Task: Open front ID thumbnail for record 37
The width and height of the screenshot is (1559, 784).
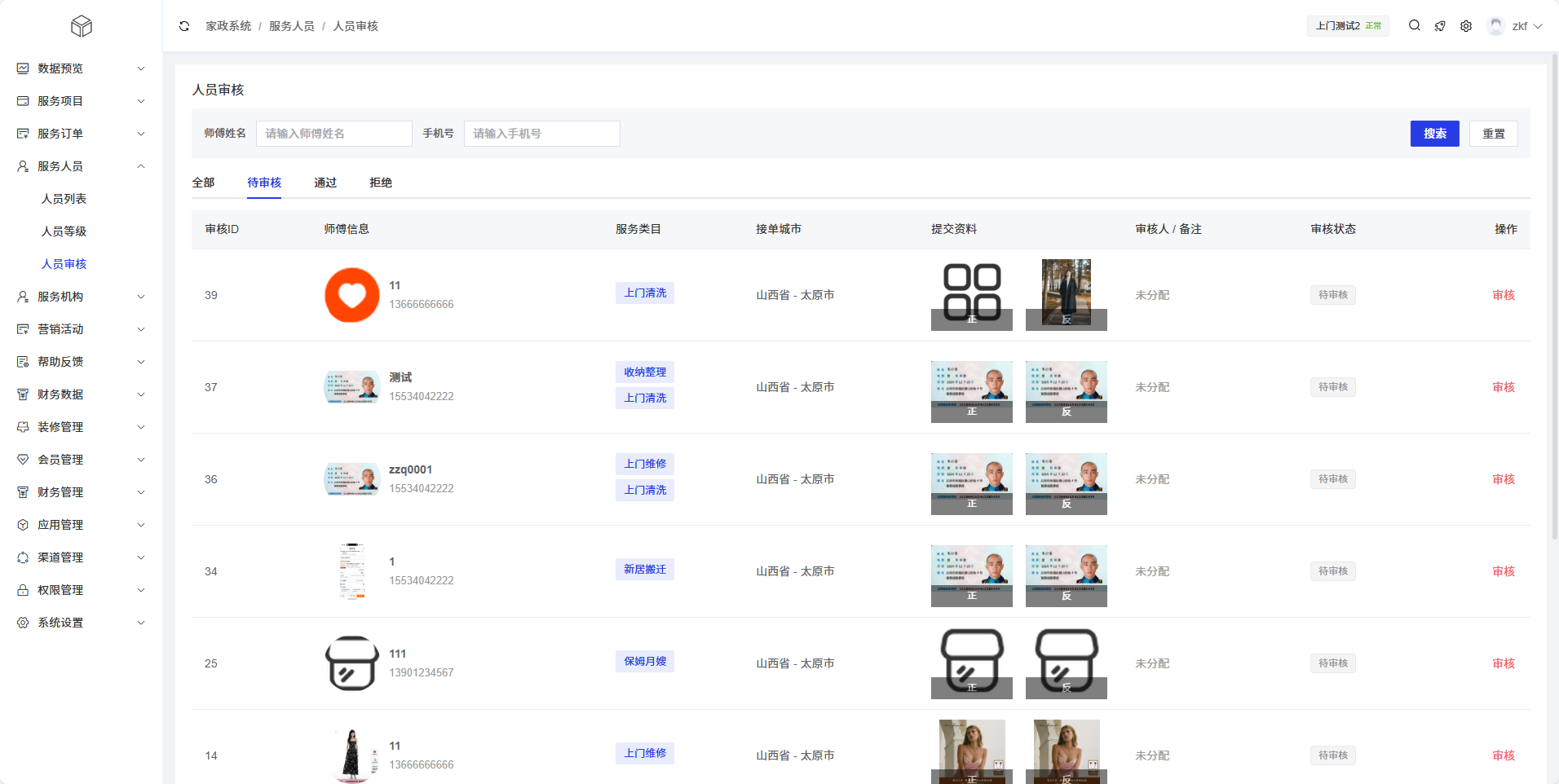Action: tap(971, 391)
